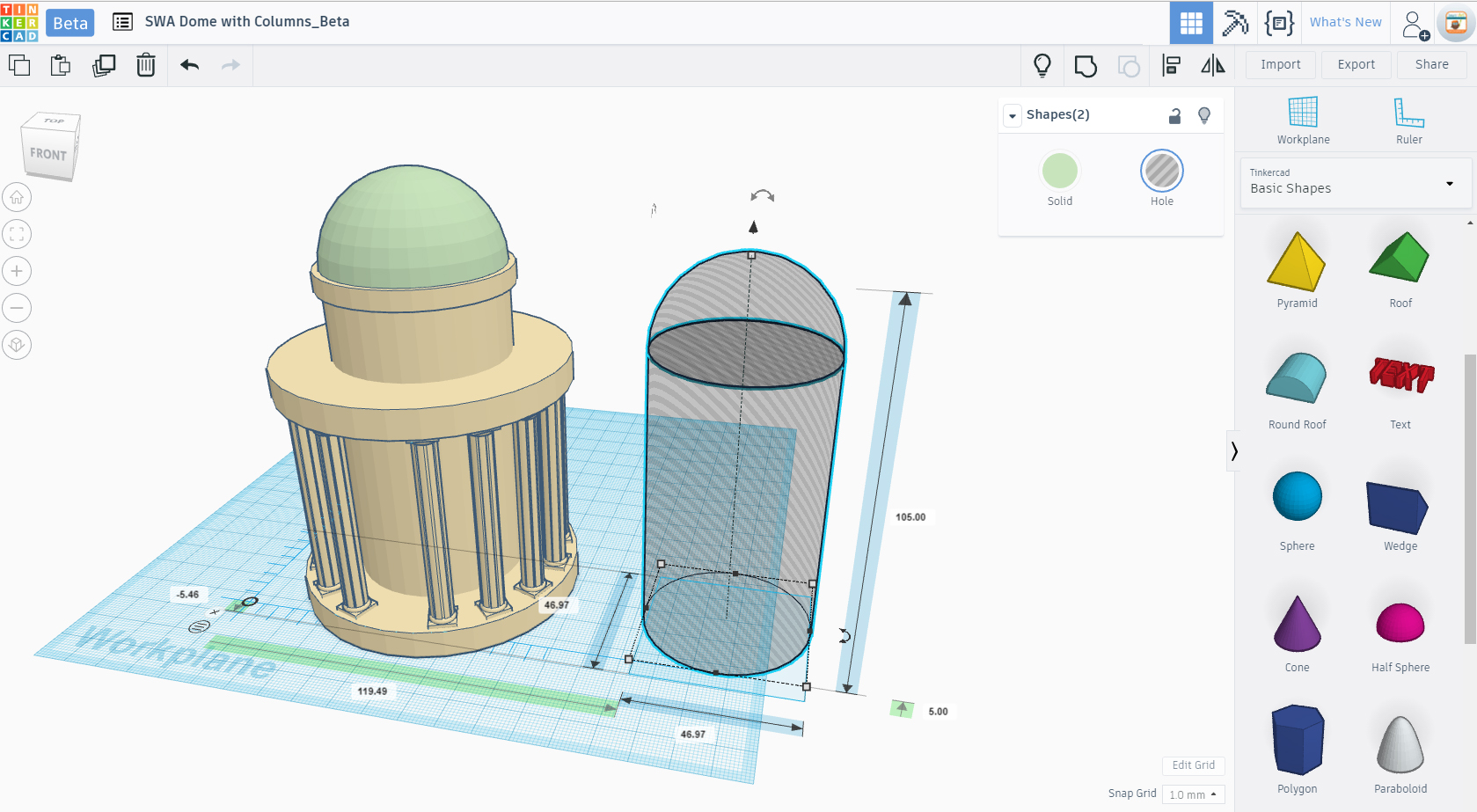Open the Codeblocks braces icon
Screen dimensions: 1477x812
tap(1279, 23)
